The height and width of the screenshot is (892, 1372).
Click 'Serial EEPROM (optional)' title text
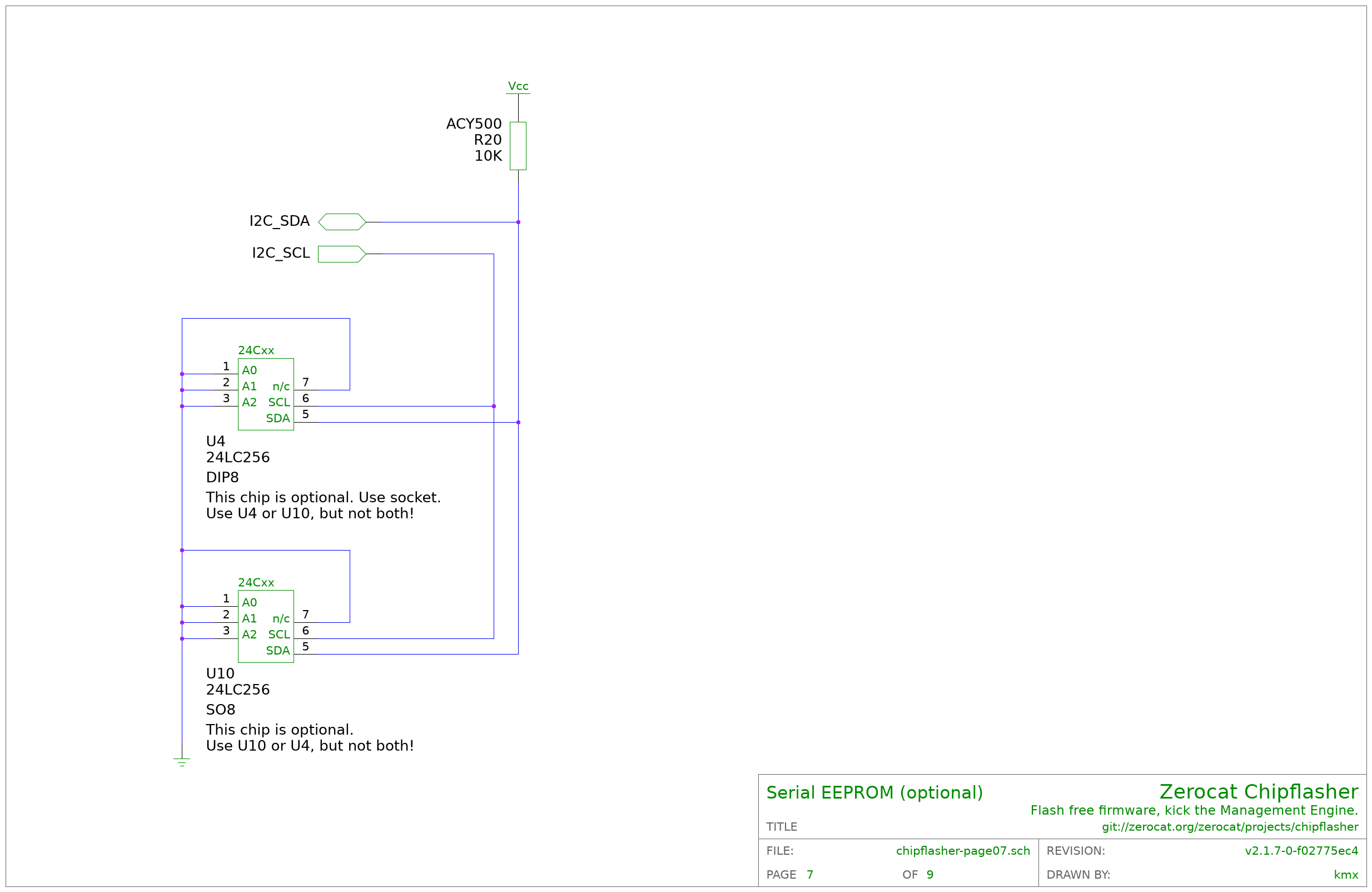pyautogui.click(x=874, y=794)
